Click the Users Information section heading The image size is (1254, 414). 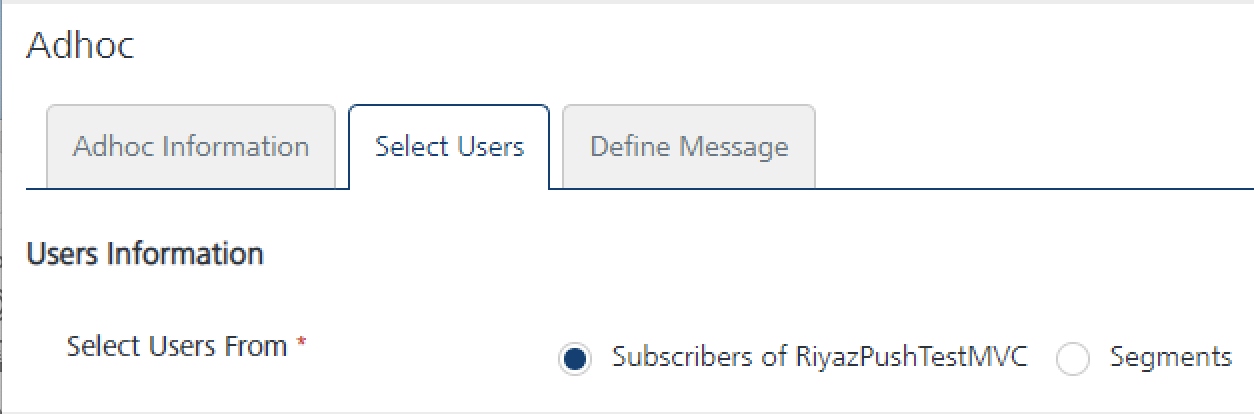coord(145,254)
